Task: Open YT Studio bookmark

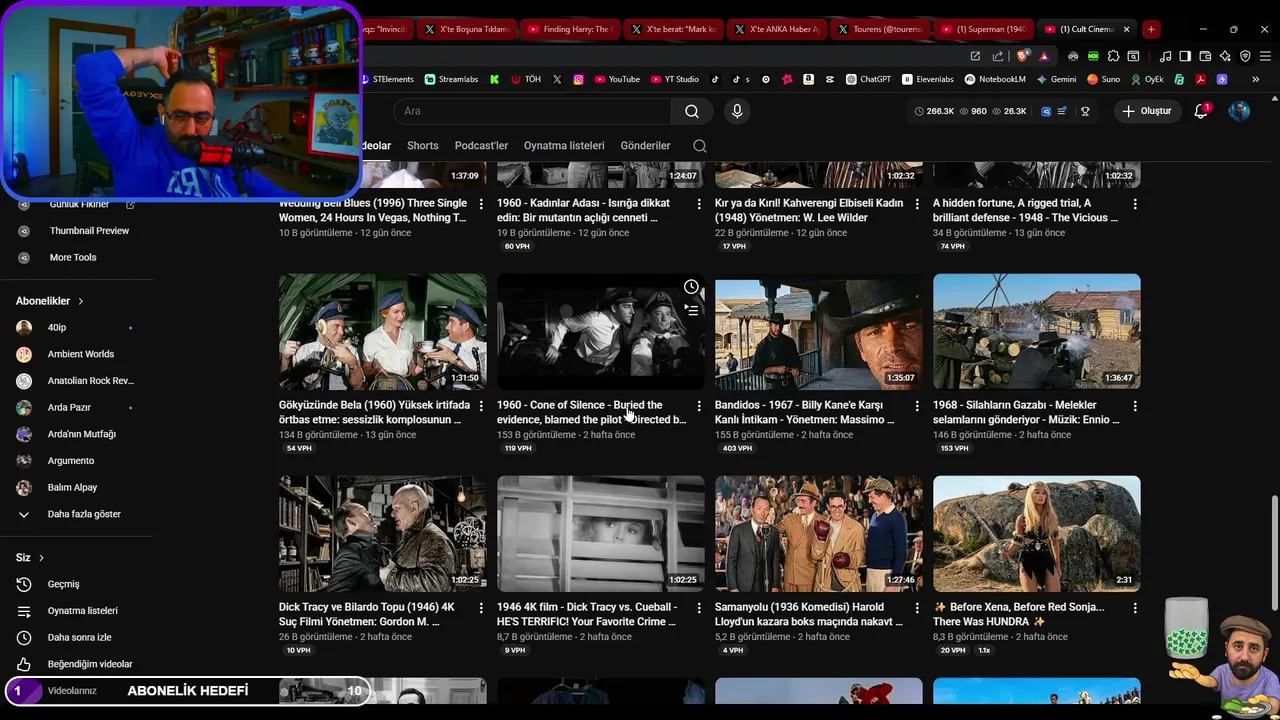Action: click(675, 79)
